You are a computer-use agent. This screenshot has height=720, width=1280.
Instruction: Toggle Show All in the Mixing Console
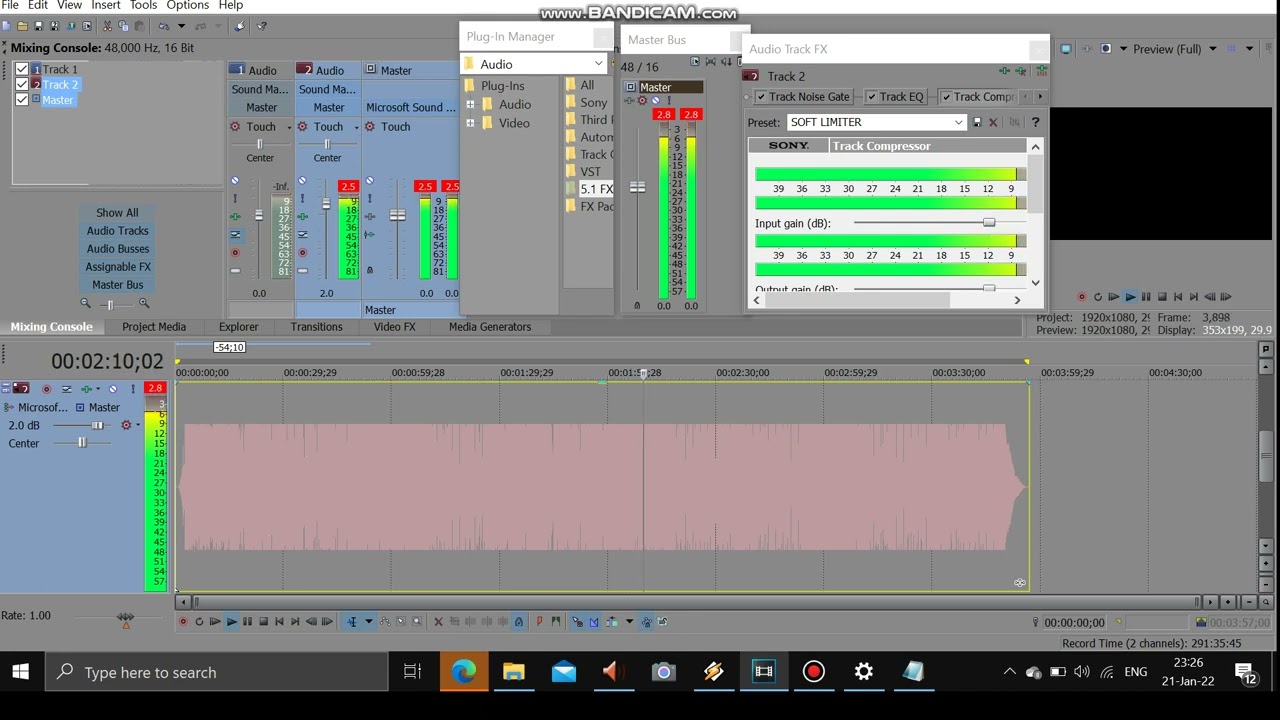click(x=117, y=213)
